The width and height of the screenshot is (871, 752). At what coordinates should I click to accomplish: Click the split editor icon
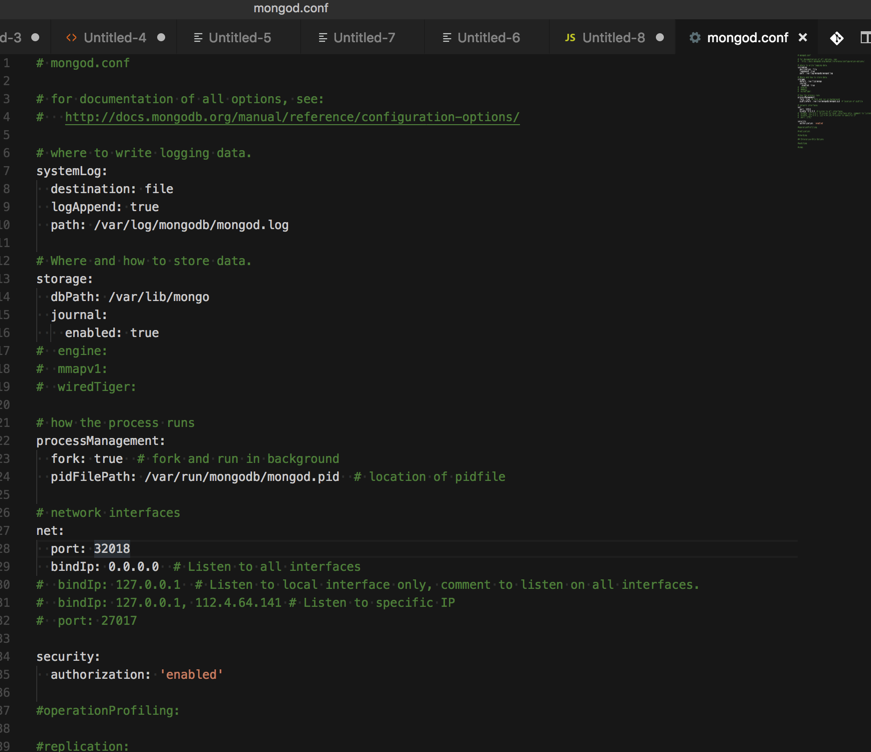click(865, 38)
